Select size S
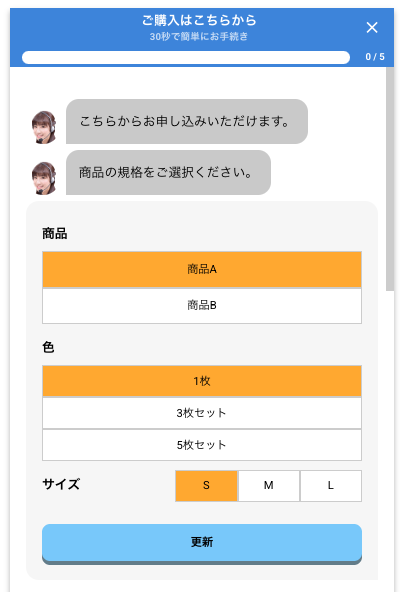 [x=206, y=486]
